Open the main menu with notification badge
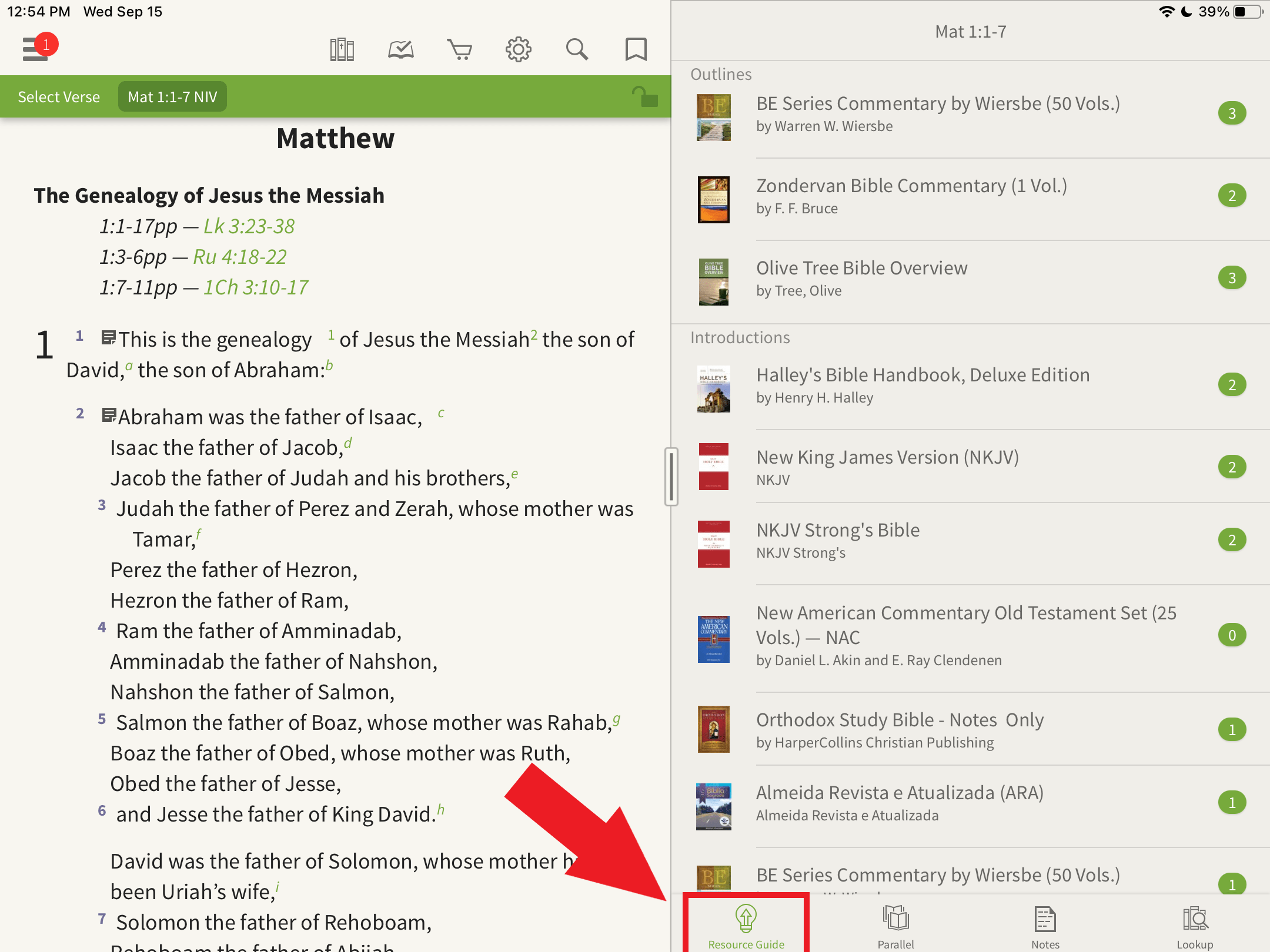 click(35, 49)
